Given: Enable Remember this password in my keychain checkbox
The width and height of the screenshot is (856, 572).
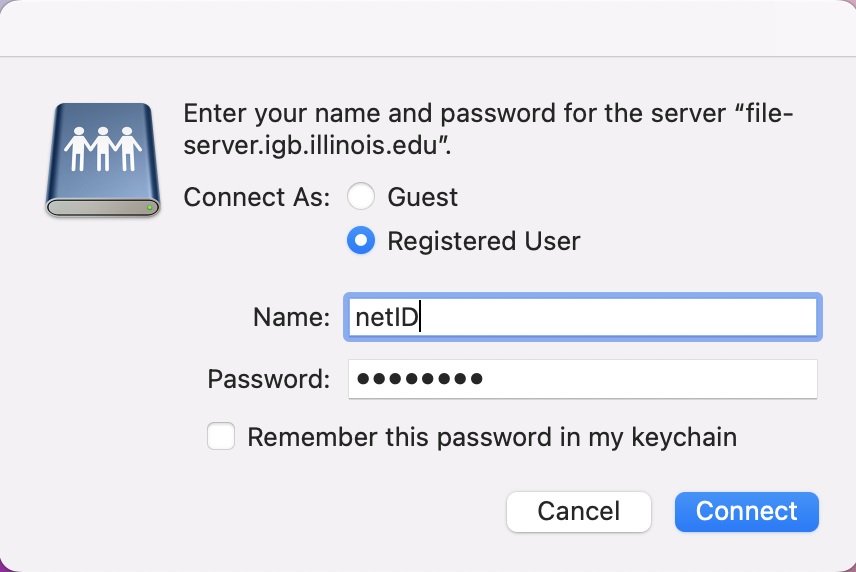Looking at the screenshot, I should (221, 437).
